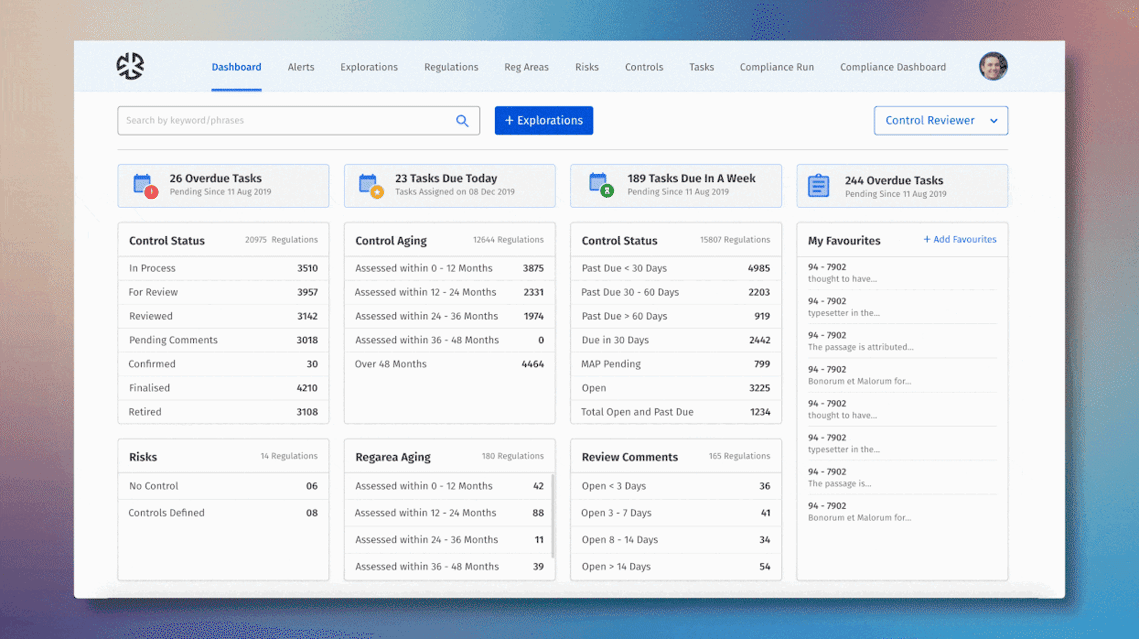Screen dimensions: 1139x639
Task: Select the For Review row
Action: [x=223, y=292]
